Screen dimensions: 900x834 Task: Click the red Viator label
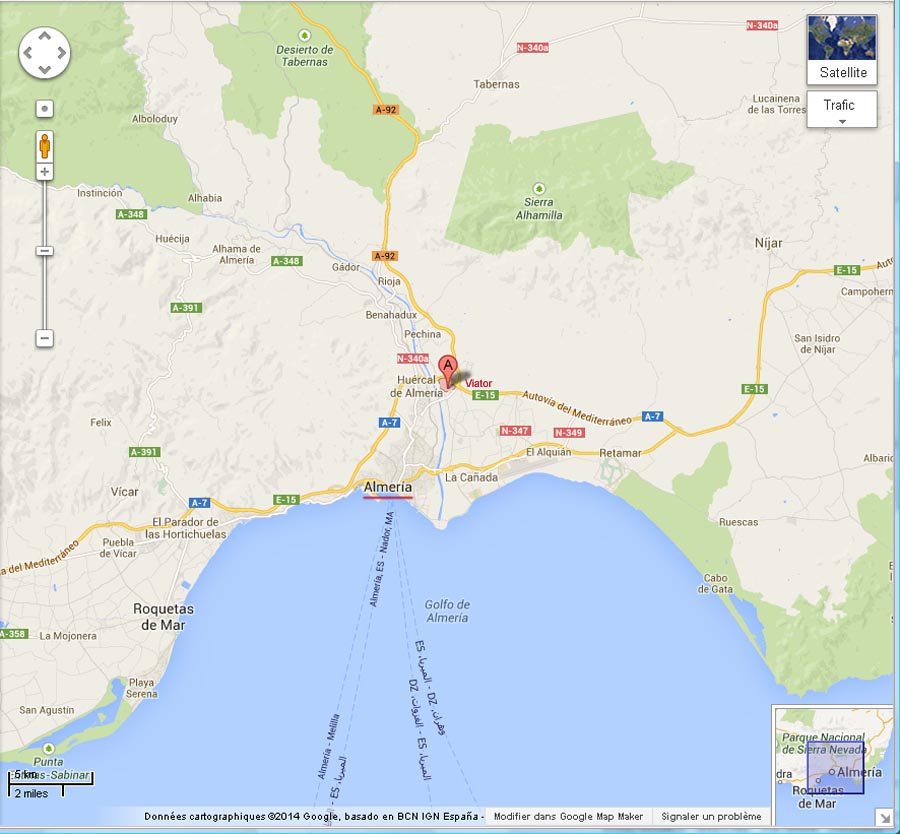pyautogui.click(x=479, y=383)
